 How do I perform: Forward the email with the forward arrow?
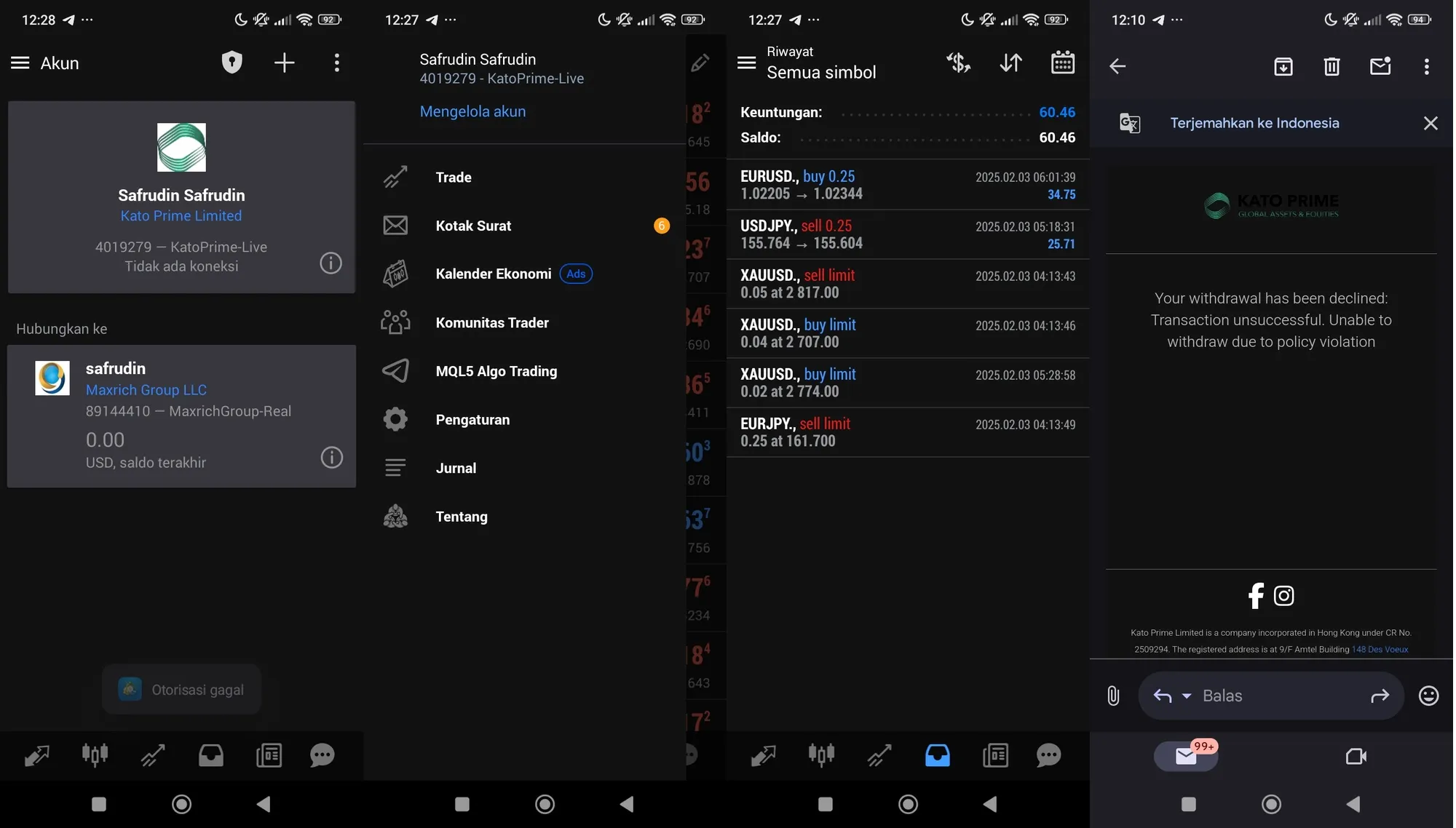[1380, 696]
